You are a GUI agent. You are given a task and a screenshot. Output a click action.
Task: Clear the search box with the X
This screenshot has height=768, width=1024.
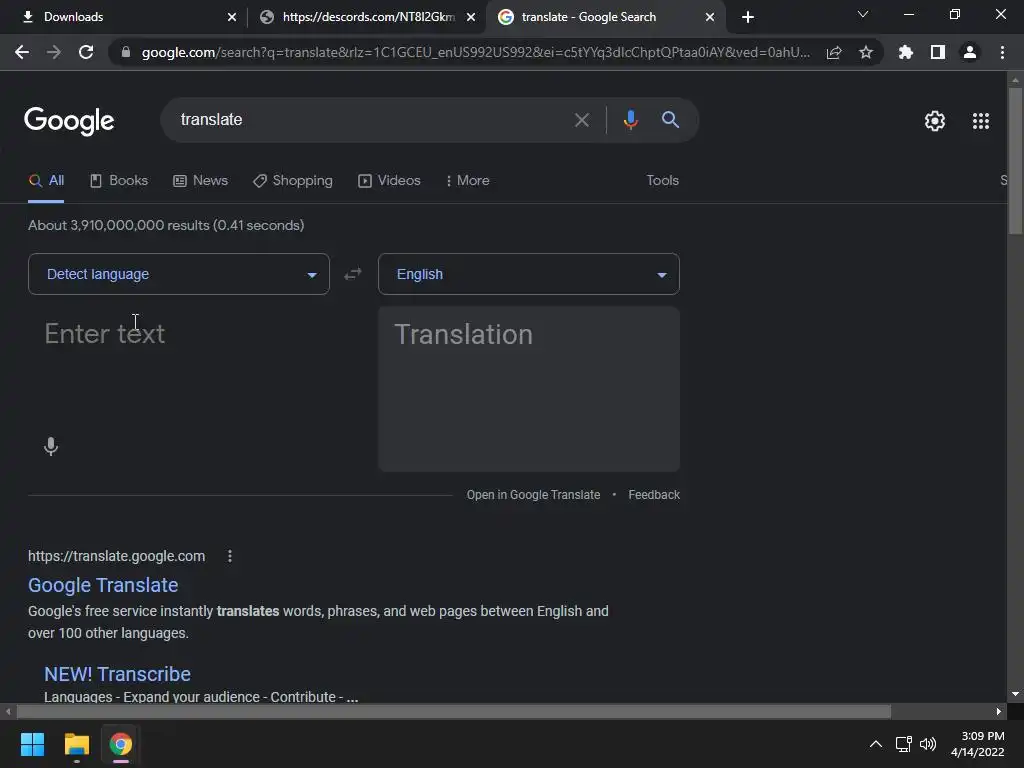(581, 120)
